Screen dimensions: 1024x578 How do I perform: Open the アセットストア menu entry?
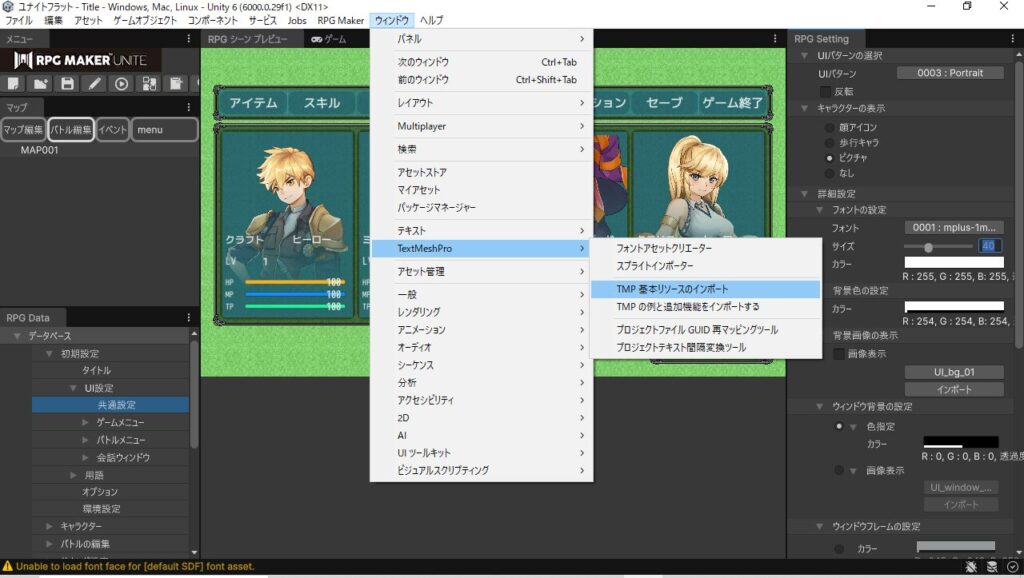[482, 172]
